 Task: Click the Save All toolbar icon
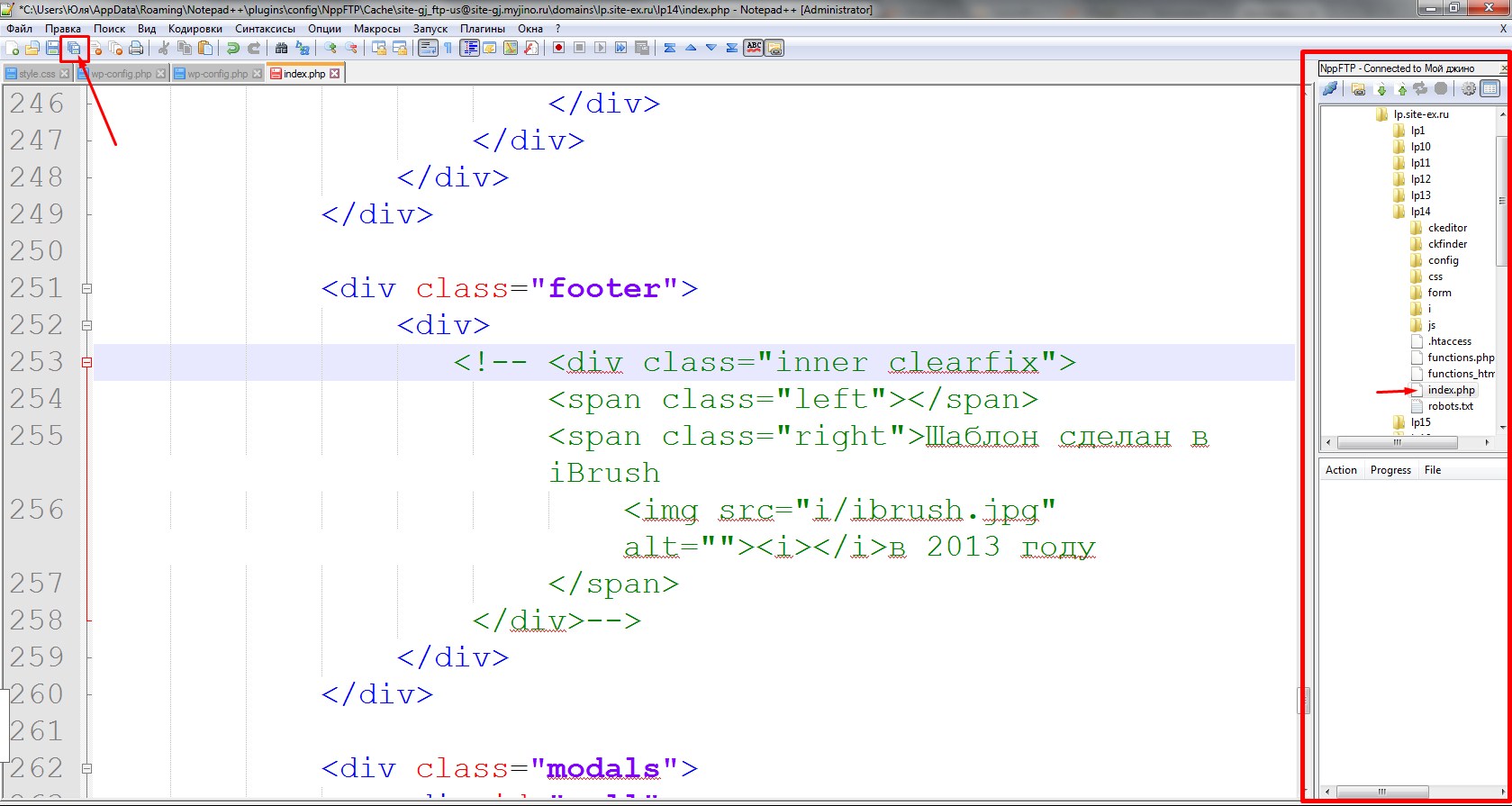(x=73, y=48)
